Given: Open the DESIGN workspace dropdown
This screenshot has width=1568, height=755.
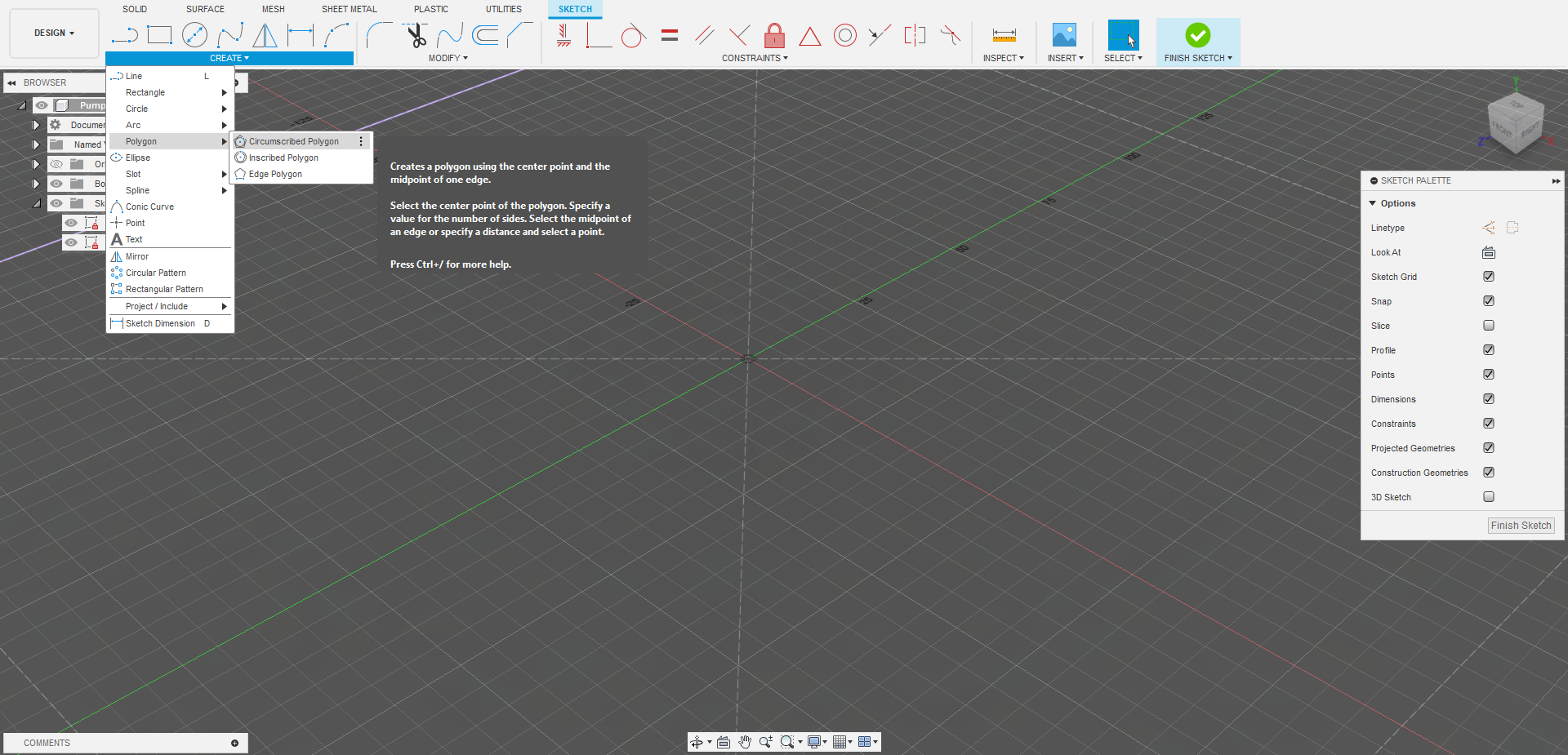Looking at the screenshot, I should coord(54,33).
